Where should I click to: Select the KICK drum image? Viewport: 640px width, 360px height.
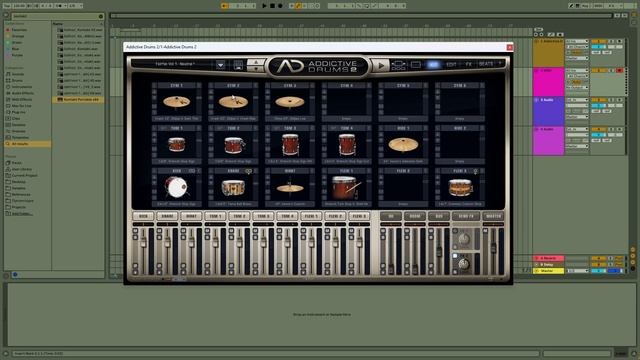coord(176,187)
